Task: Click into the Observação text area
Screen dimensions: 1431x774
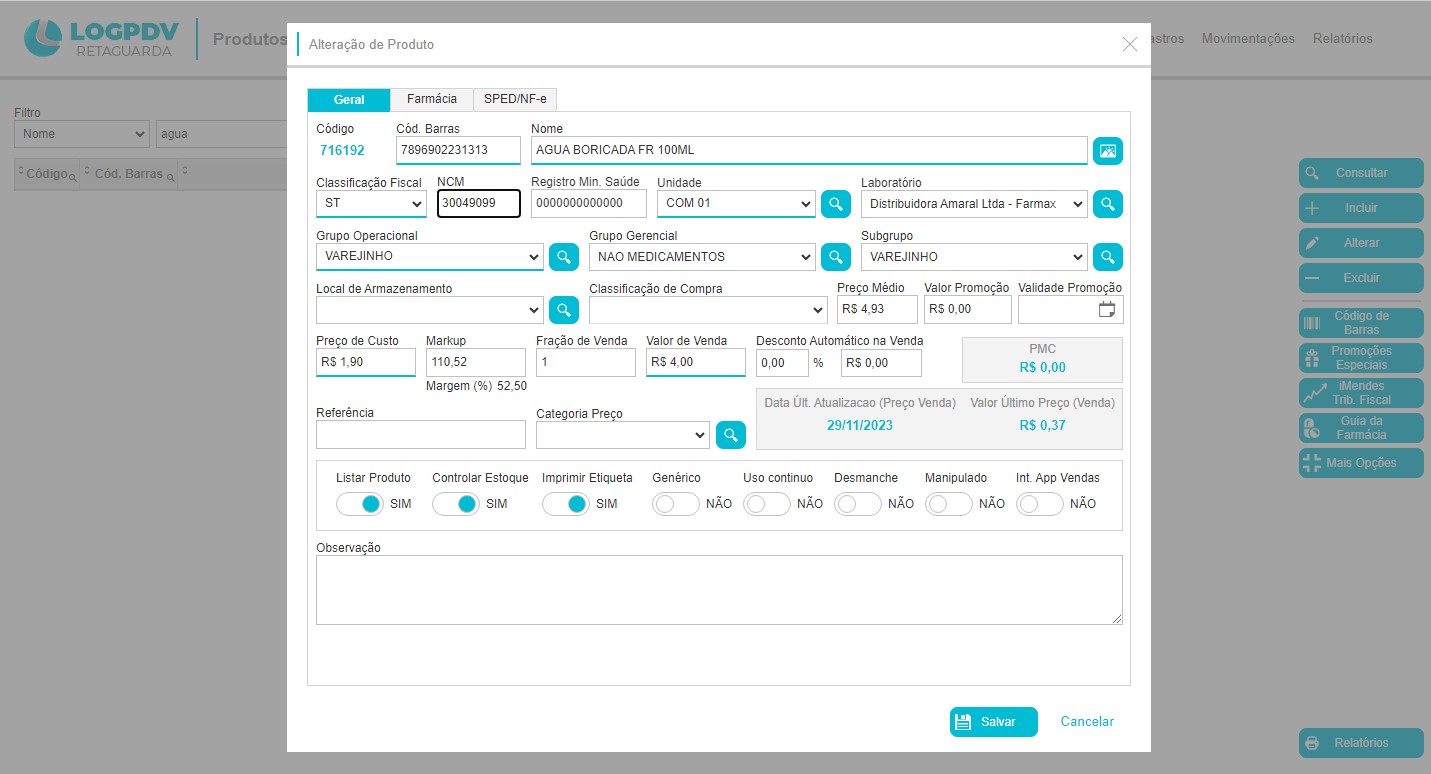Action: 718,590
